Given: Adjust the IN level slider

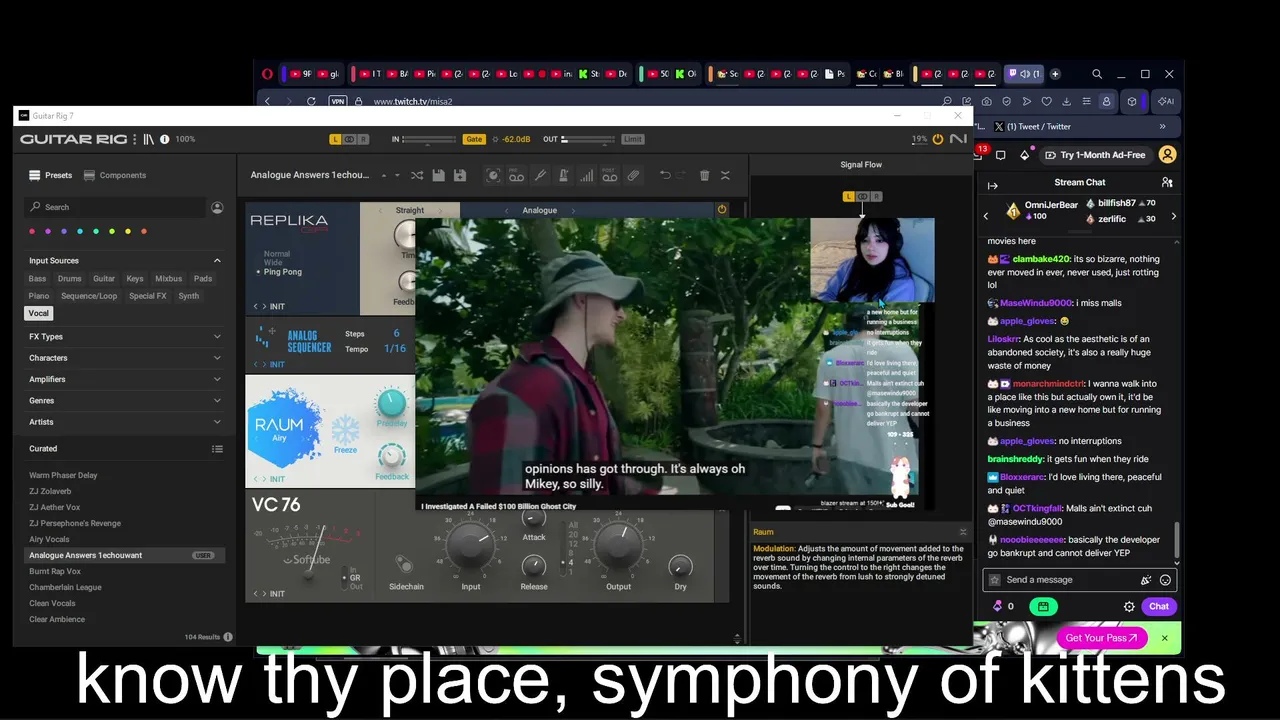Looking at the screenshot, I should tap(429, 139).
